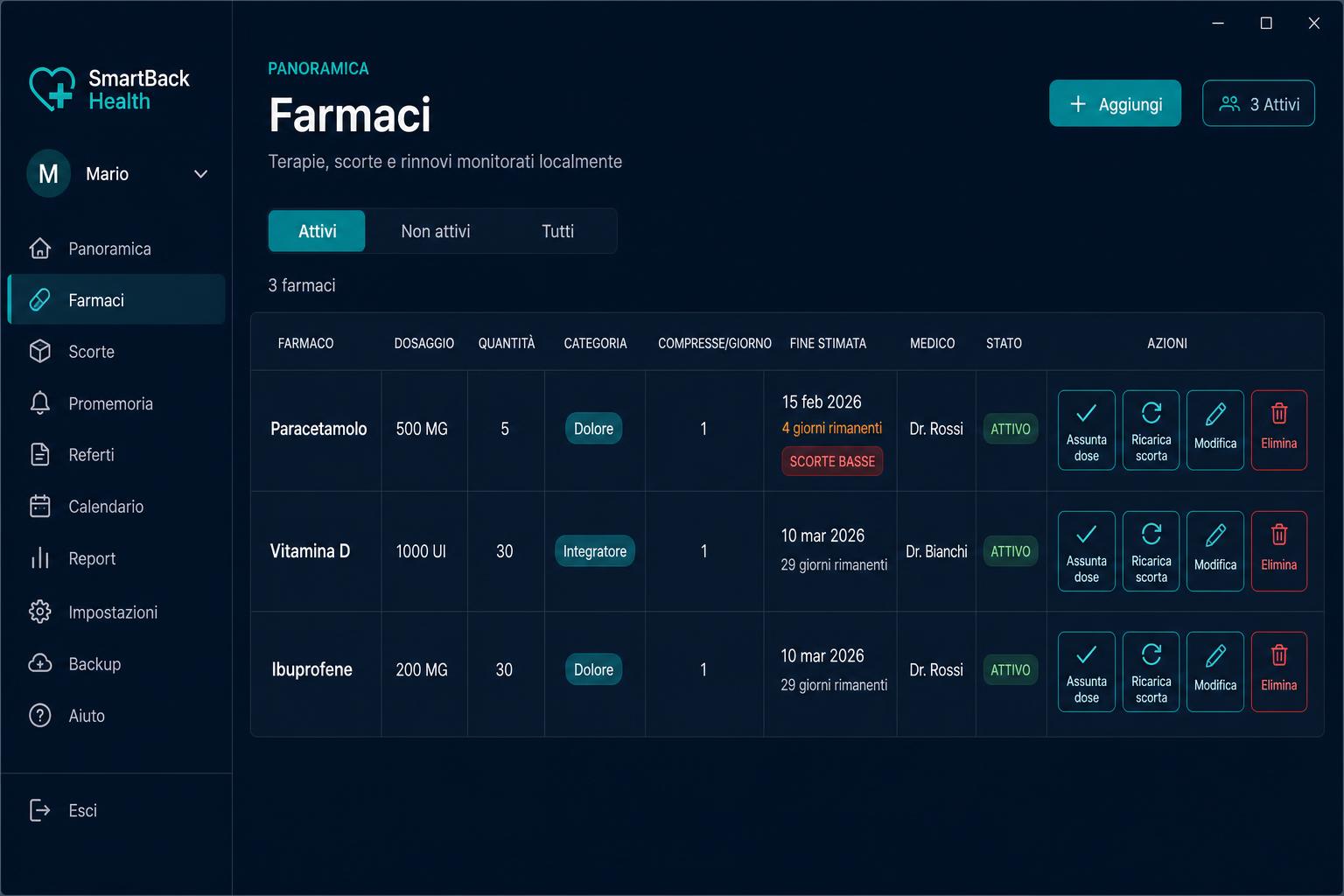Click the ATTIVO status badge for Vitamina D
The image size is (1344, 896).
coord(1011,551)
